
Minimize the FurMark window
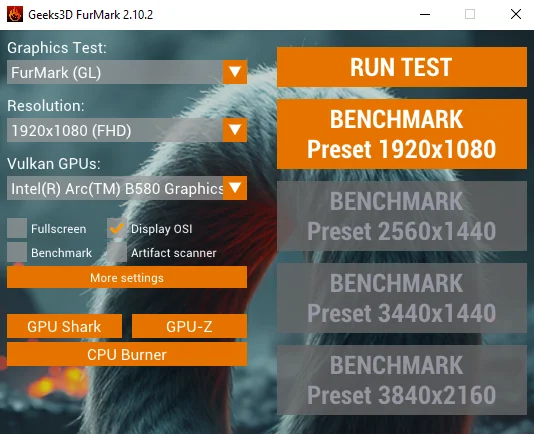(425, 14)
